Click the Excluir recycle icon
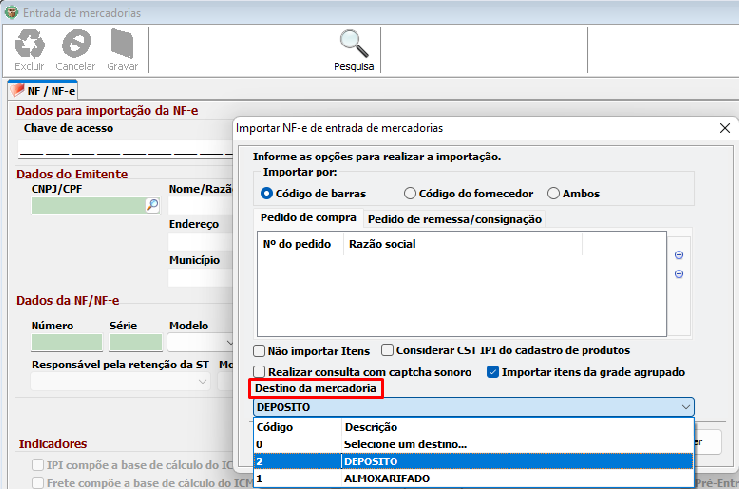The width and height of the screenshot is (739, 489). pos(29,44)
